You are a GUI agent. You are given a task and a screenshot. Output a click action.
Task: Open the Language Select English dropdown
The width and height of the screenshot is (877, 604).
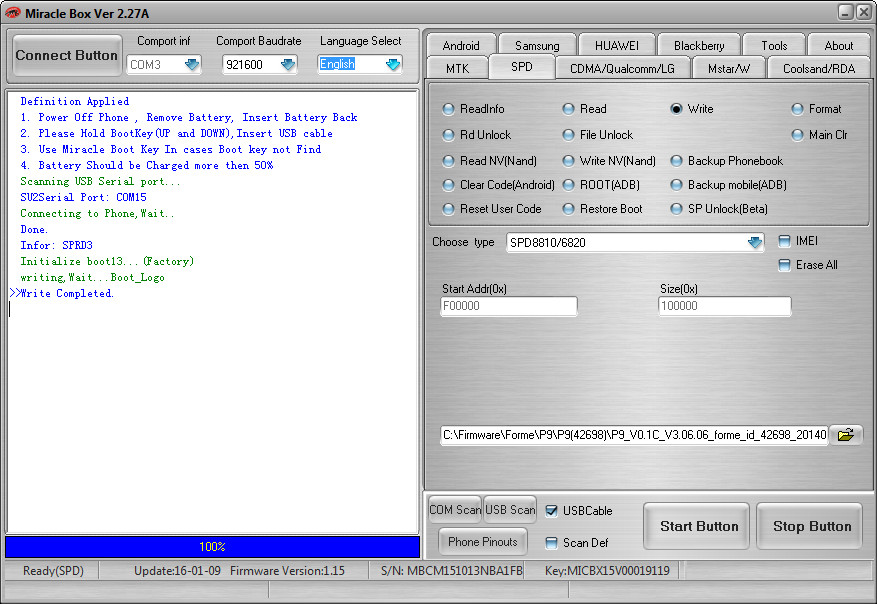point(393,64)
